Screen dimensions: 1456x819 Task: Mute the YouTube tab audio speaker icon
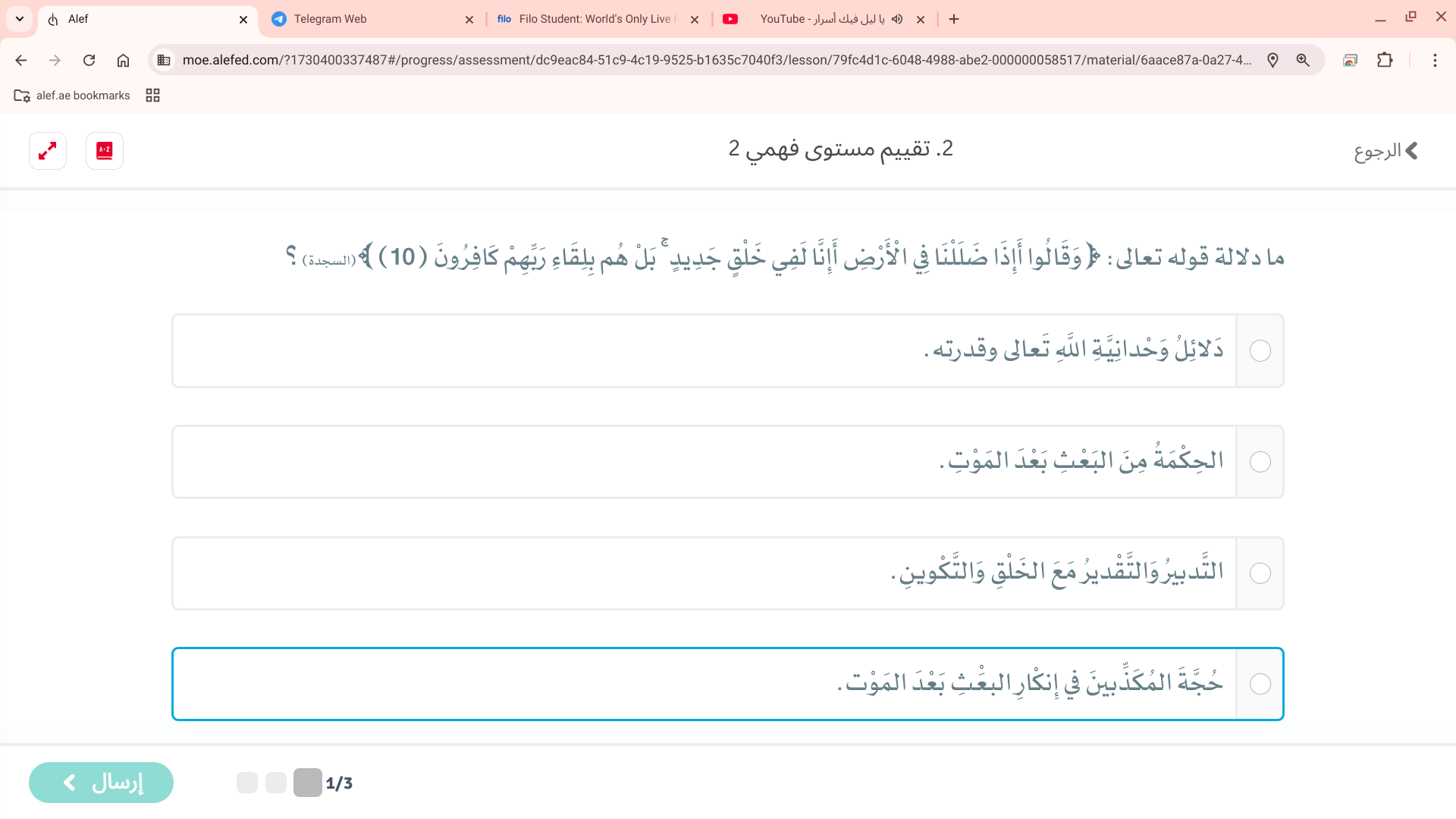pos(897,19)
